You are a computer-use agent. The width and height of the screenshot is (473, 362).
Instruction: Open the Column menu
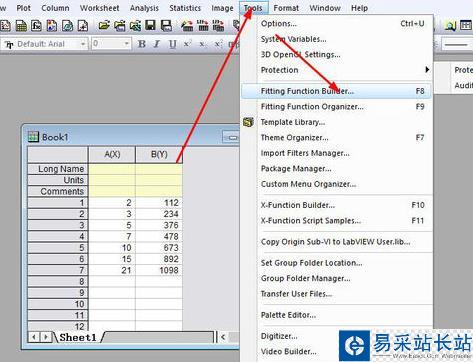click(x=55, y=8)
